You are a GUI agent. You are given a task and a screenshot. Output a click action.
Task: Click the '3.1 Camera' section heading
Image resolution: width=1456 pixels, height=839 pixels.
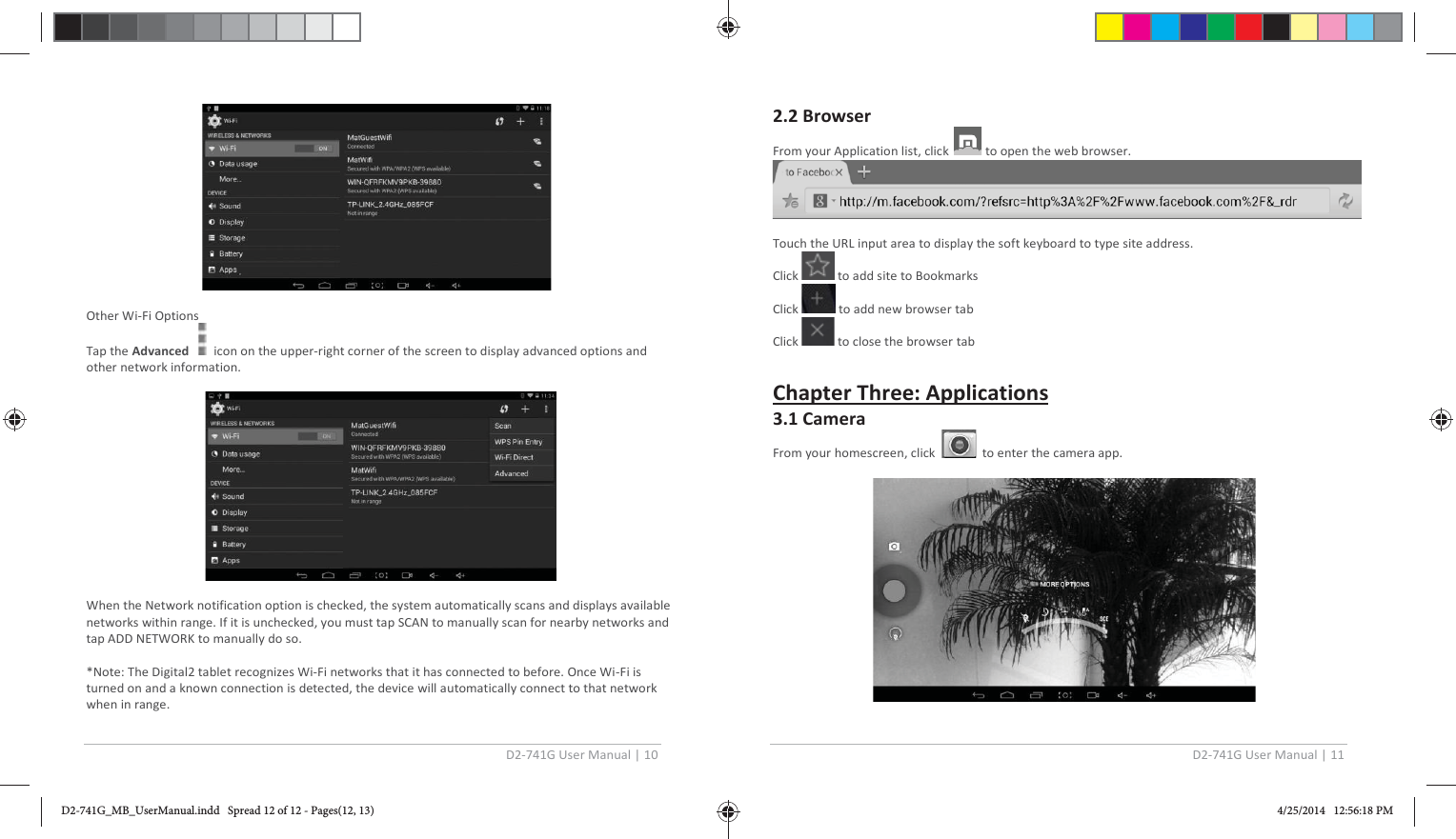tap(819, 419)
